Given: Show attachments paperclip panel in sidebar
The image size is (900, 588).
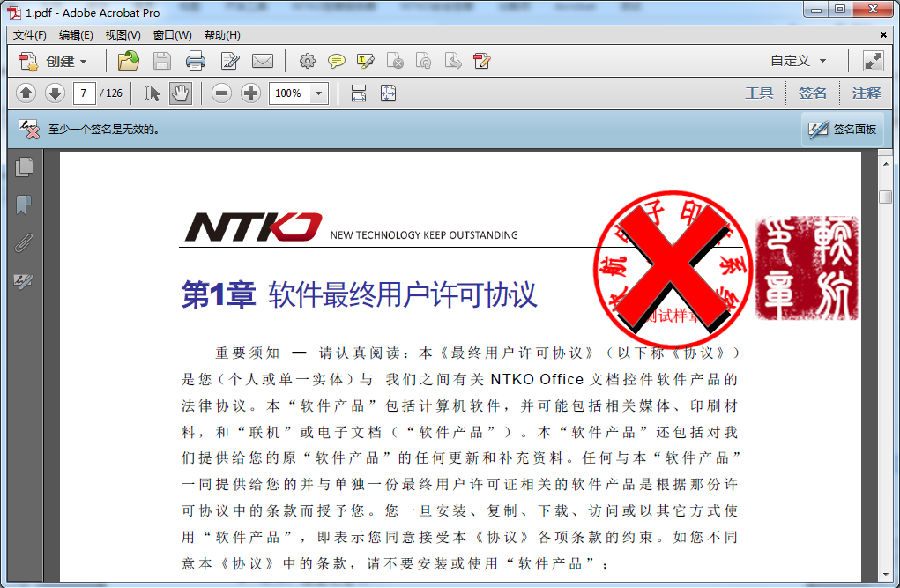Looking at the screenshot, I should (x=24, y=243).
